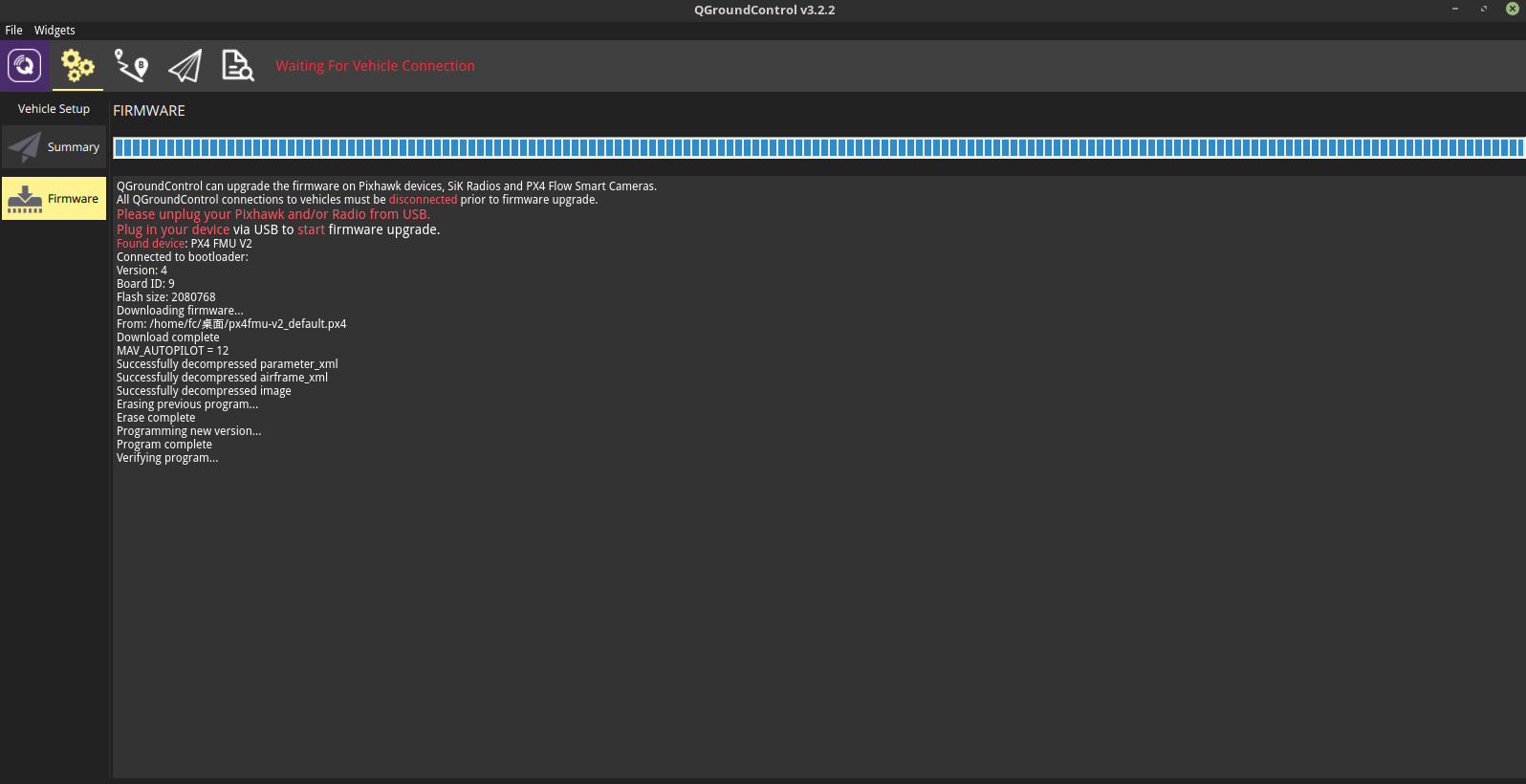Click the px4fmu-v2_default.px4 path line

point(231,324)
